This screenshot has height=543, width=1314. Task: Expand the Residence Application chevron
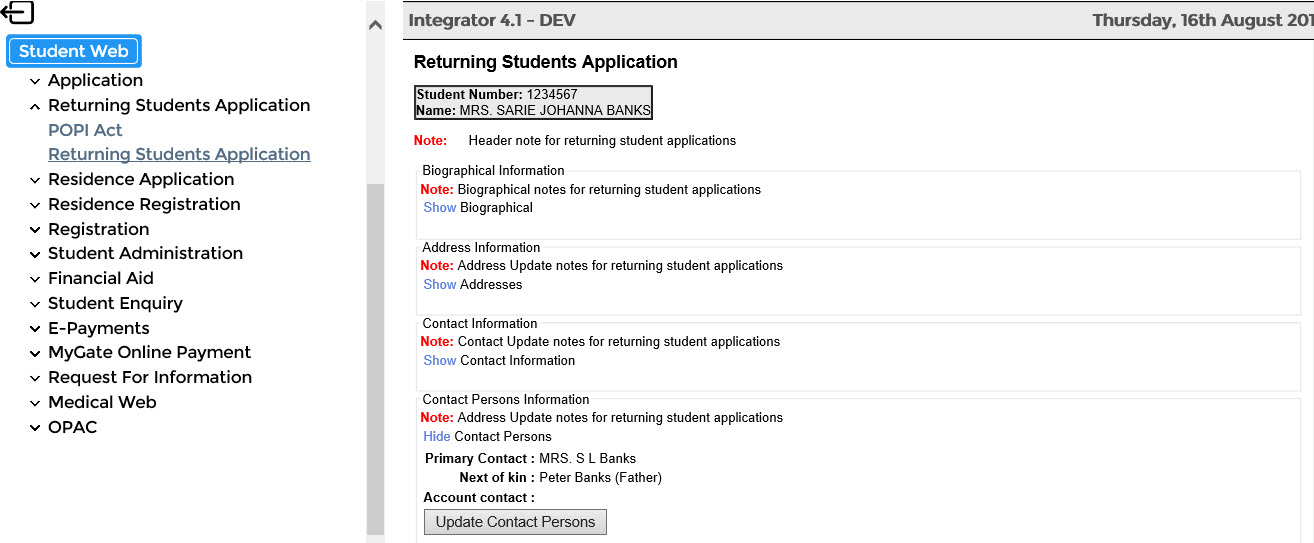click(x=35, y=180)
